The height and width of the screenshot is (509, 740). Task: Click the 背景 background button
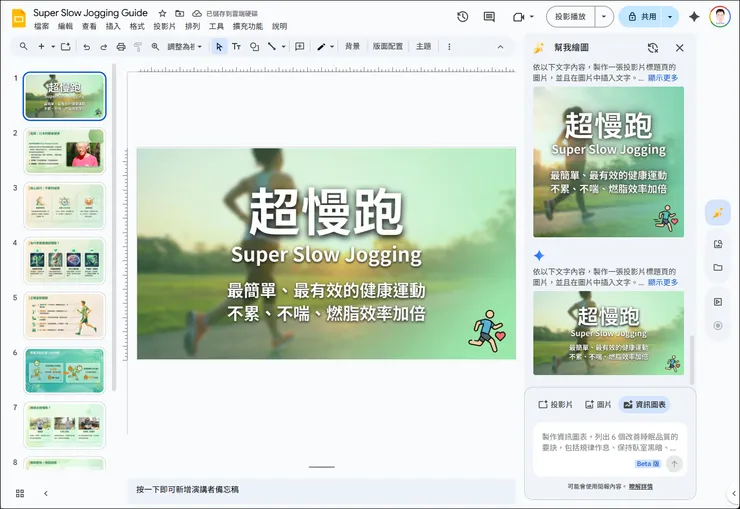coord(352,46)
